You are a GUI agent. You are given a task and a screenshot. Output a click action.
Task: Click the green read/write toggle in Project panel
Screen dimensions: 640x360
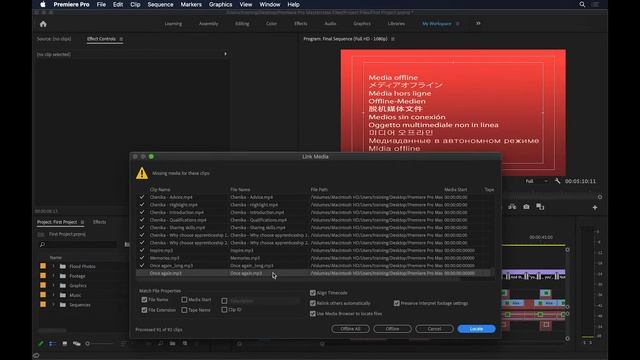click(x=40, y=344)
